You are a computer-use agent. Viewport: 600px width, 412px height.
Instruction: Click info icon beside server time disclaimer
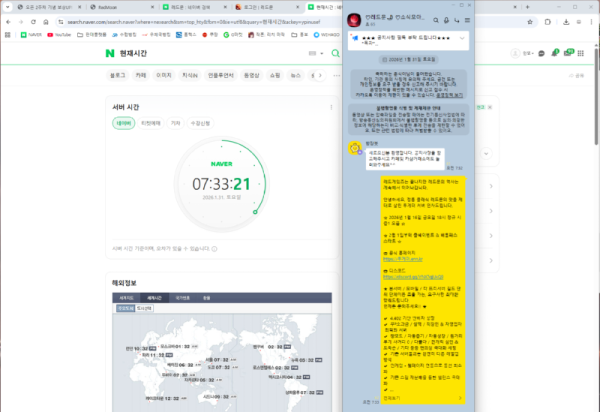(214, 249)
